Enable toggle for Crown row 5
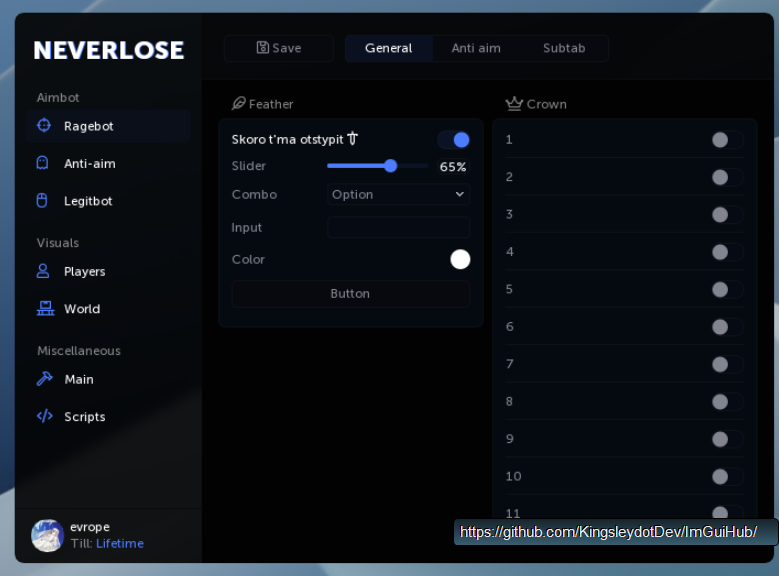This screenshot has height=576, width=779. (727, 289)
